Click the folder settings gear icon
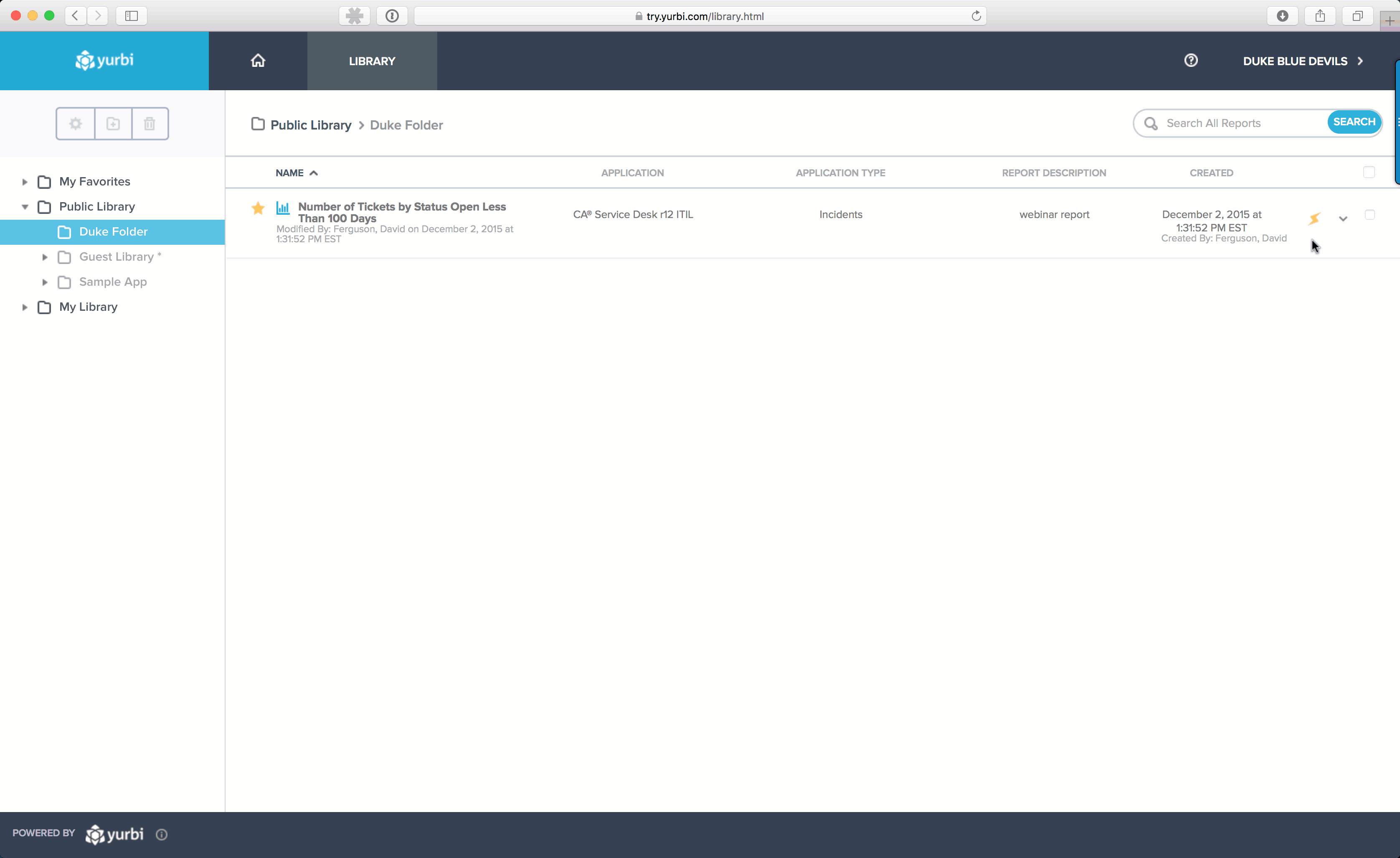The image size is (1400, 858). pos(76,123)
